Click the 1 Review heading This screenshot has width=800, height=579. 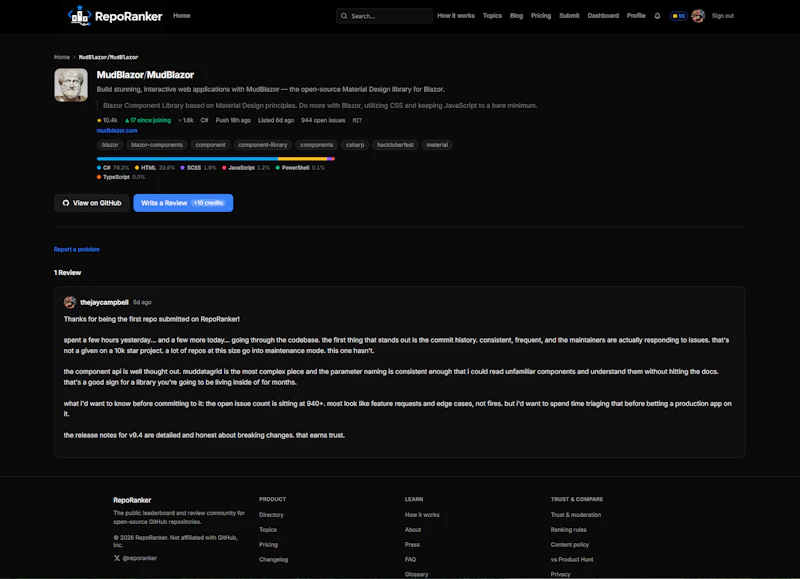point(67,273)
